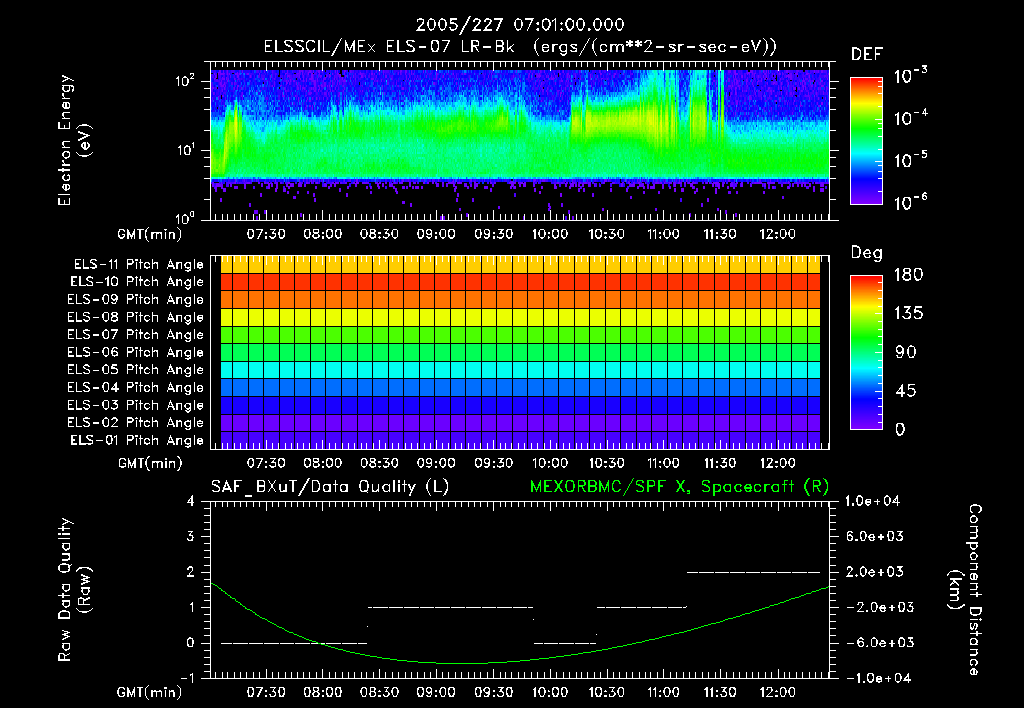Click the 1.0e+04 distance axis value
This screenshot has height=708, width=1024.
pyautogui.click(x=872, y=501)
